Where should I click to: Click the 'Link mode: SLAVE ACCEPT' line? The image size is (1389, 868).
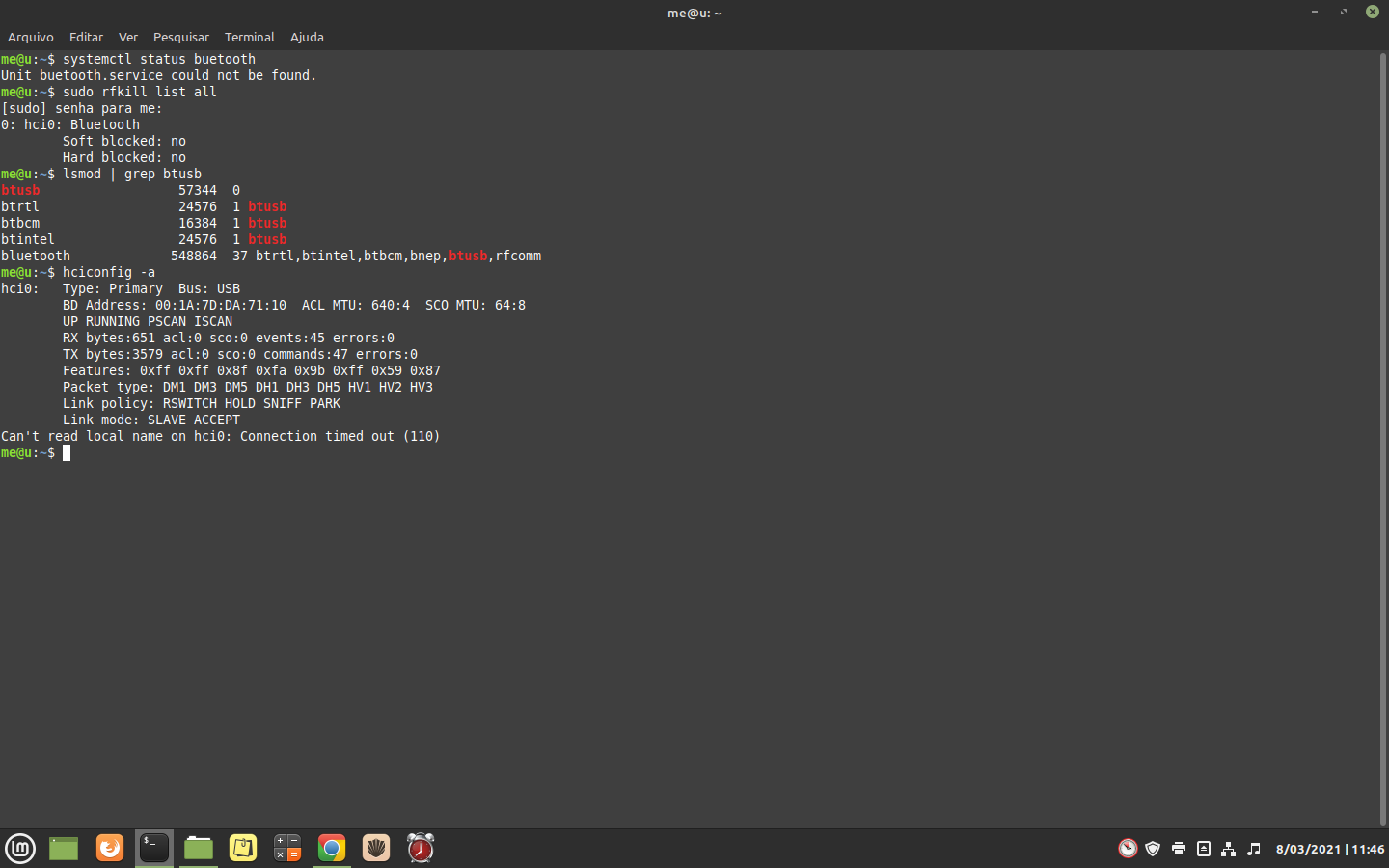pyautogui.click(x=151, y=420)
